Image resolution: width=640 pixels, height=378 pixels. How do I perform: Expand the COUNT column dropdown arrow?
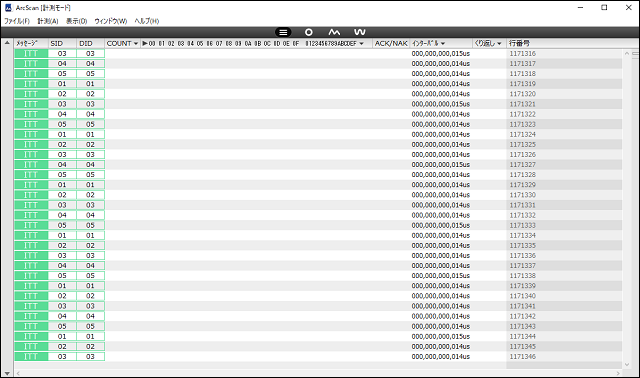point(136,44)
